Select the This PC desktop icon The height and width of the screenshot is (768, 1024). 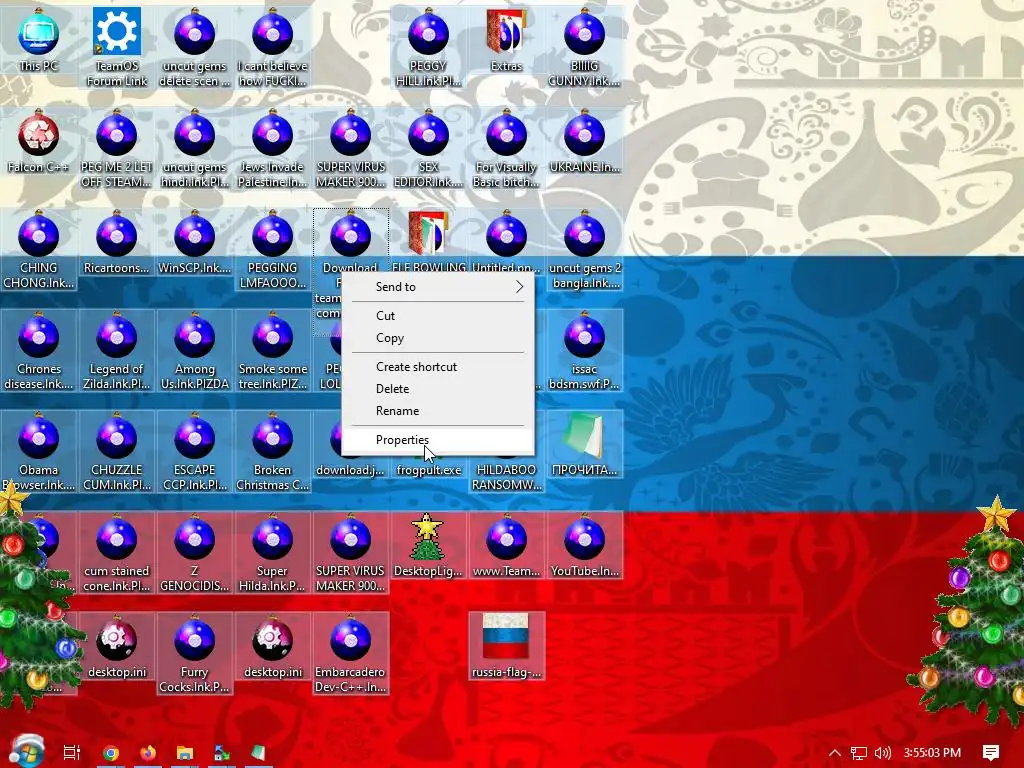[x=39, y=40]
